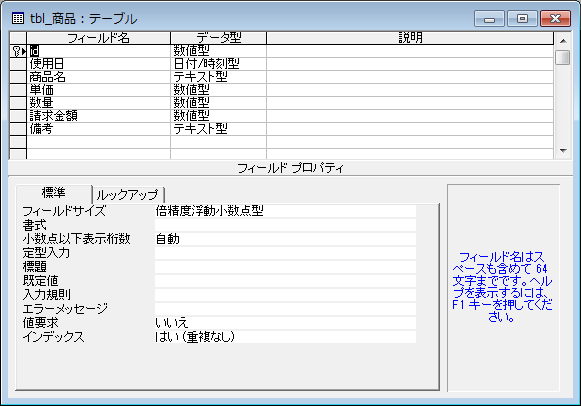Select the 商品名 field name cell
Image resolution: width=581 pixels, height=406 pixels.
pos(99,77)
